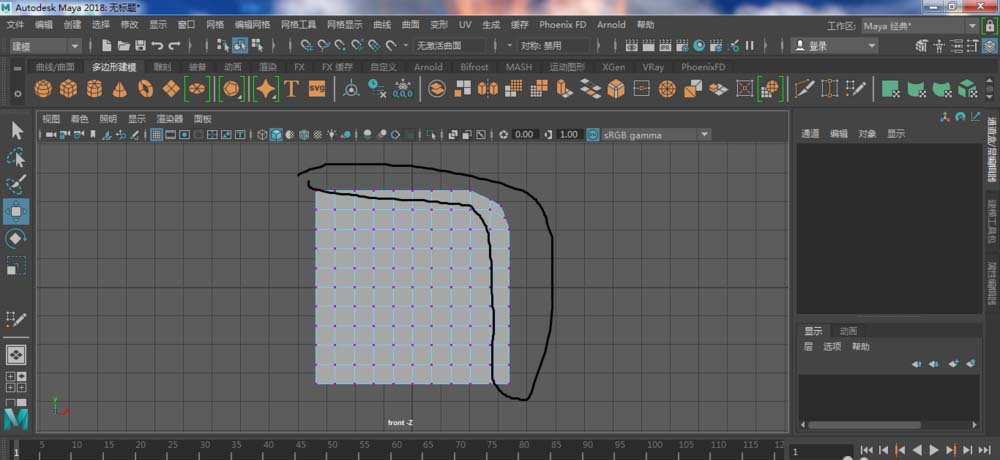
Task: Click the polygon cube shelf icon
Action: 68,89
